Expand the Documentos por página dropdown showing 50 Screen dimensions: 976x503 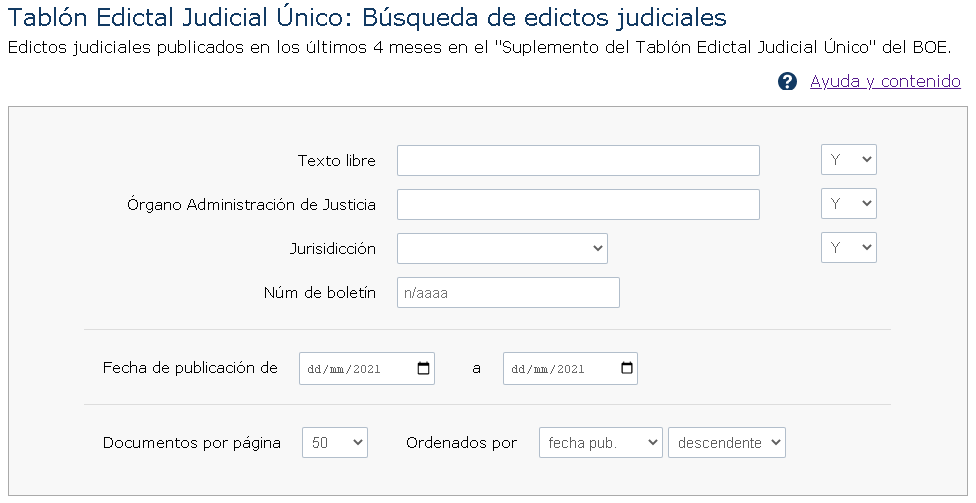click(335, 443)
